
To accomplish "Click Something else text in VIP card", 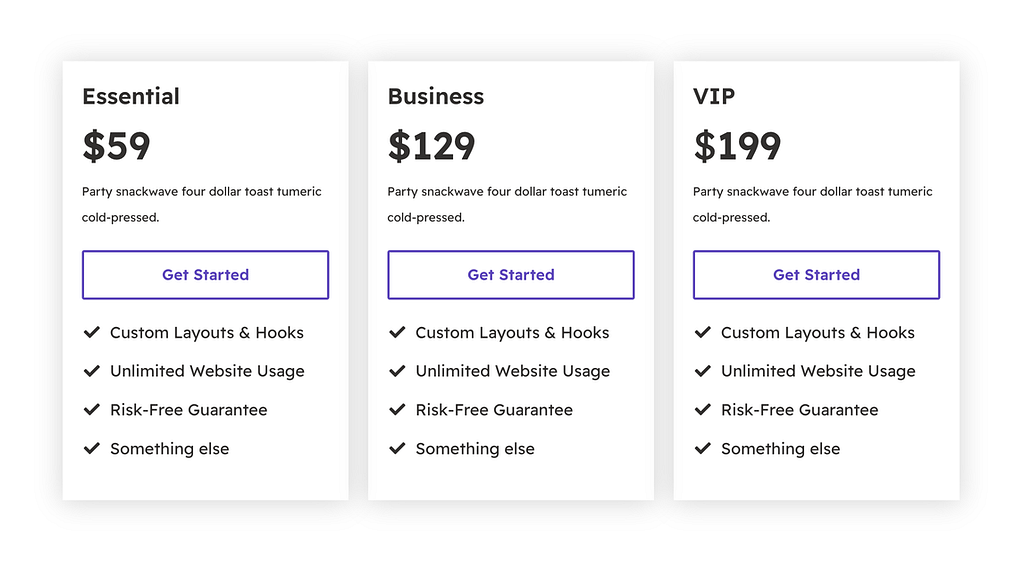I will coord(780,449).
